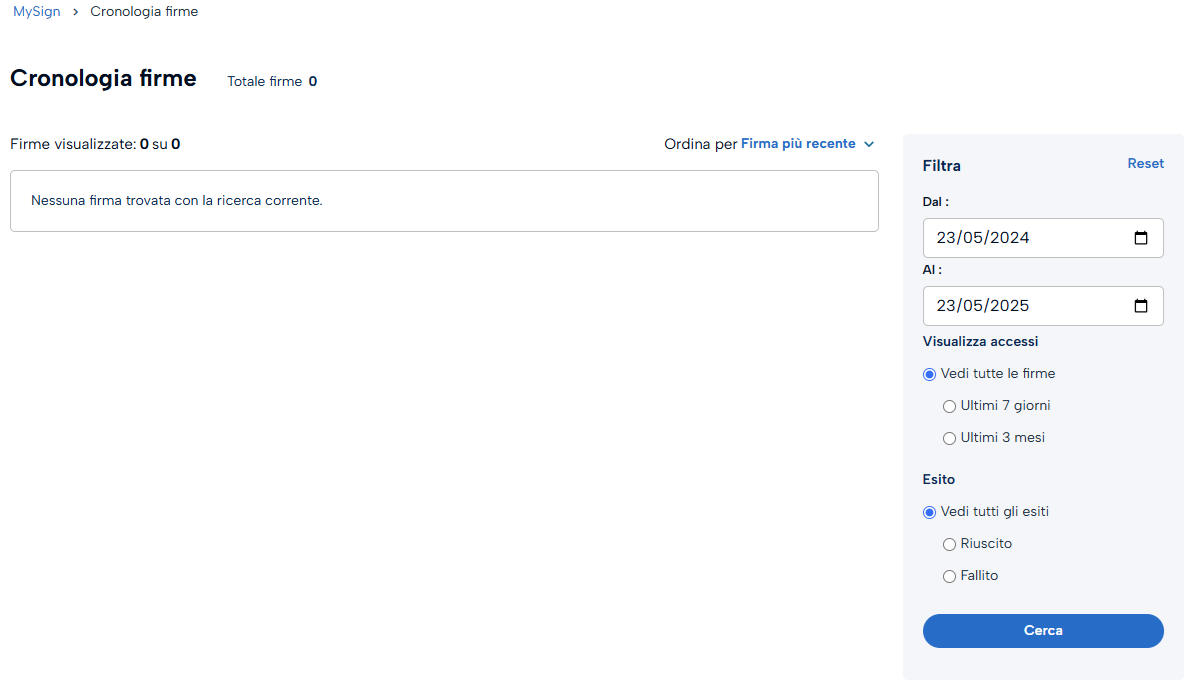Filter by Fallito outcome radio
1189x688 pixels.
tap(949, 576)
